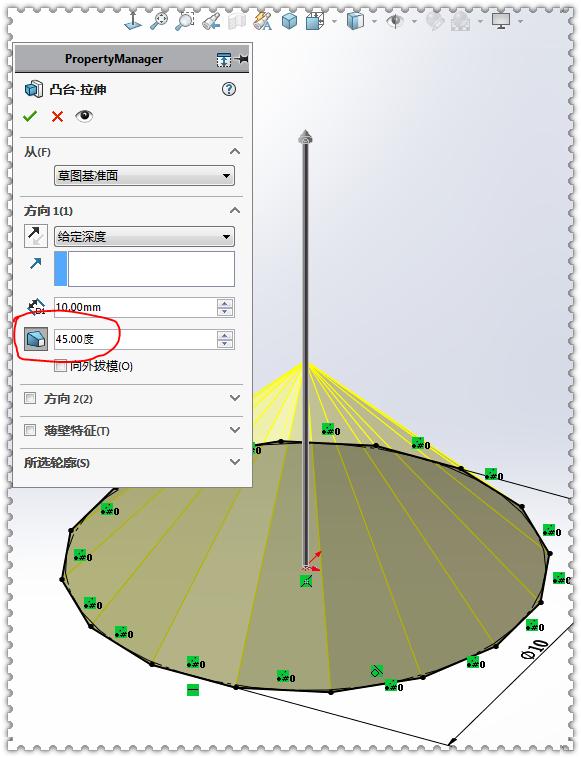Click the Previous View icon
The image size is (581, 758).
211,21
